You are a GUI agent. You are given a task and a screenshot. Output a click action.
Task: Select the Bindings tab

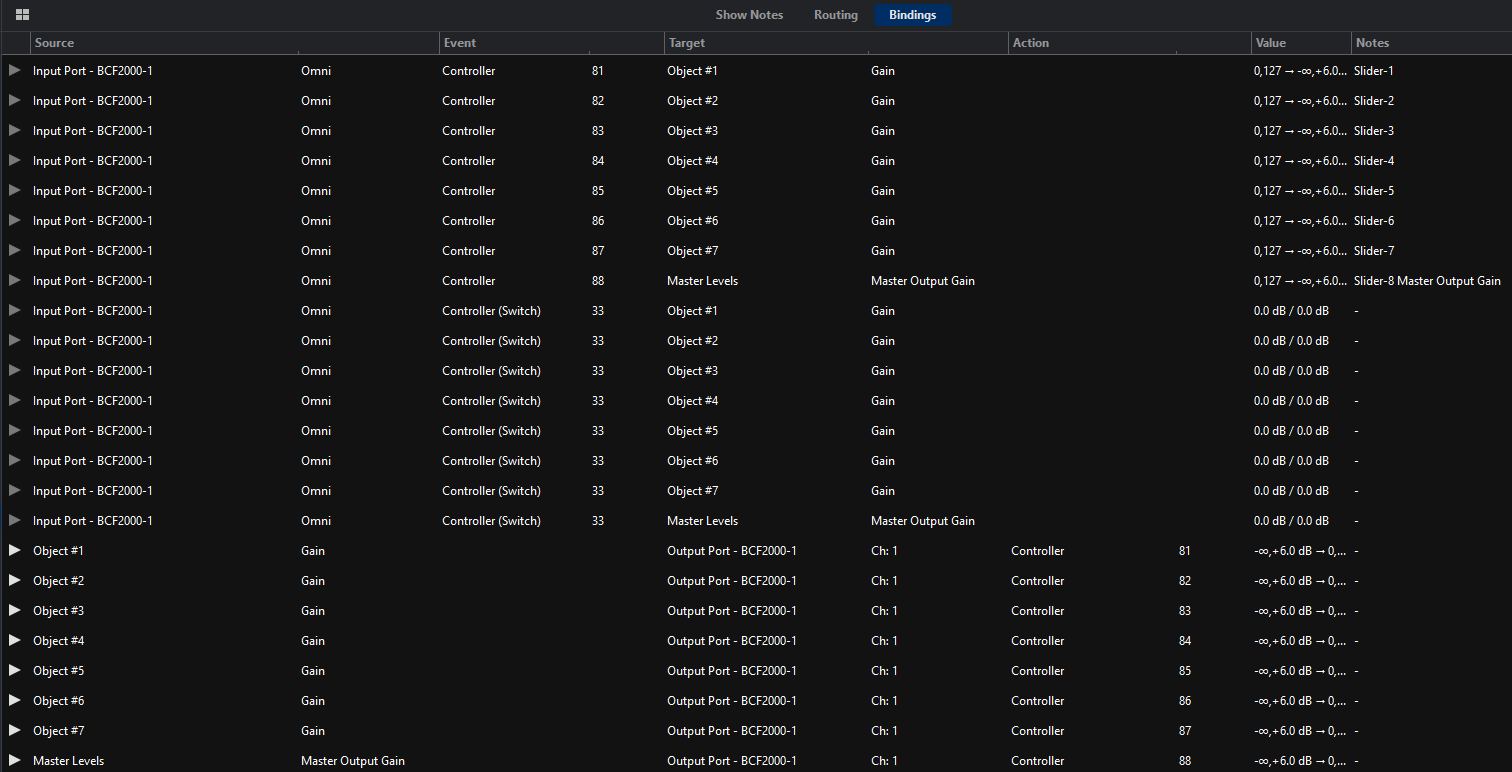(x=913, y=15)
